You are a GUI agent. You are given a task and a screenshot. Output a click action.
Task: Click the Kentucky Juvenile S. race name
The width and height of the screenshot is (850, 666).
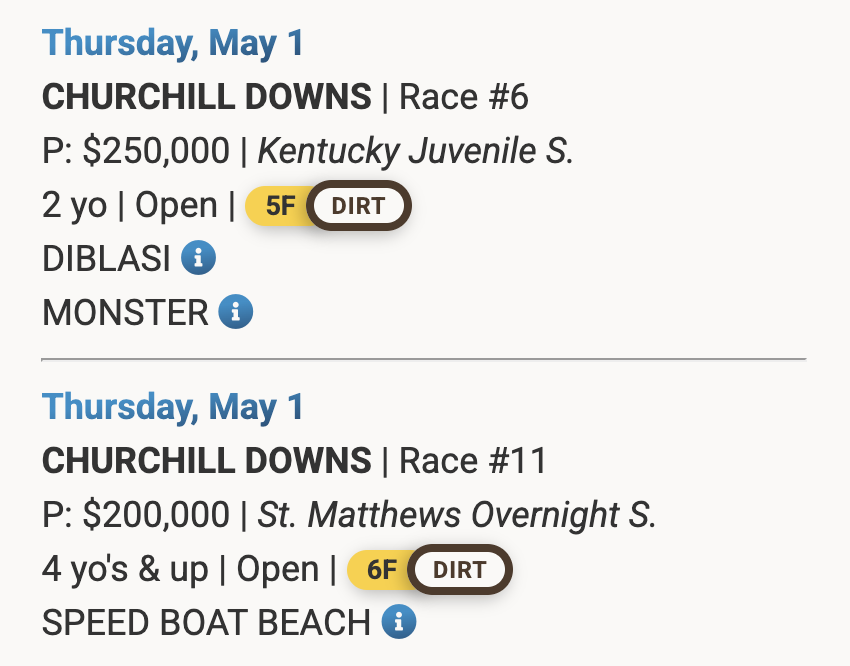tap(416, 151)
